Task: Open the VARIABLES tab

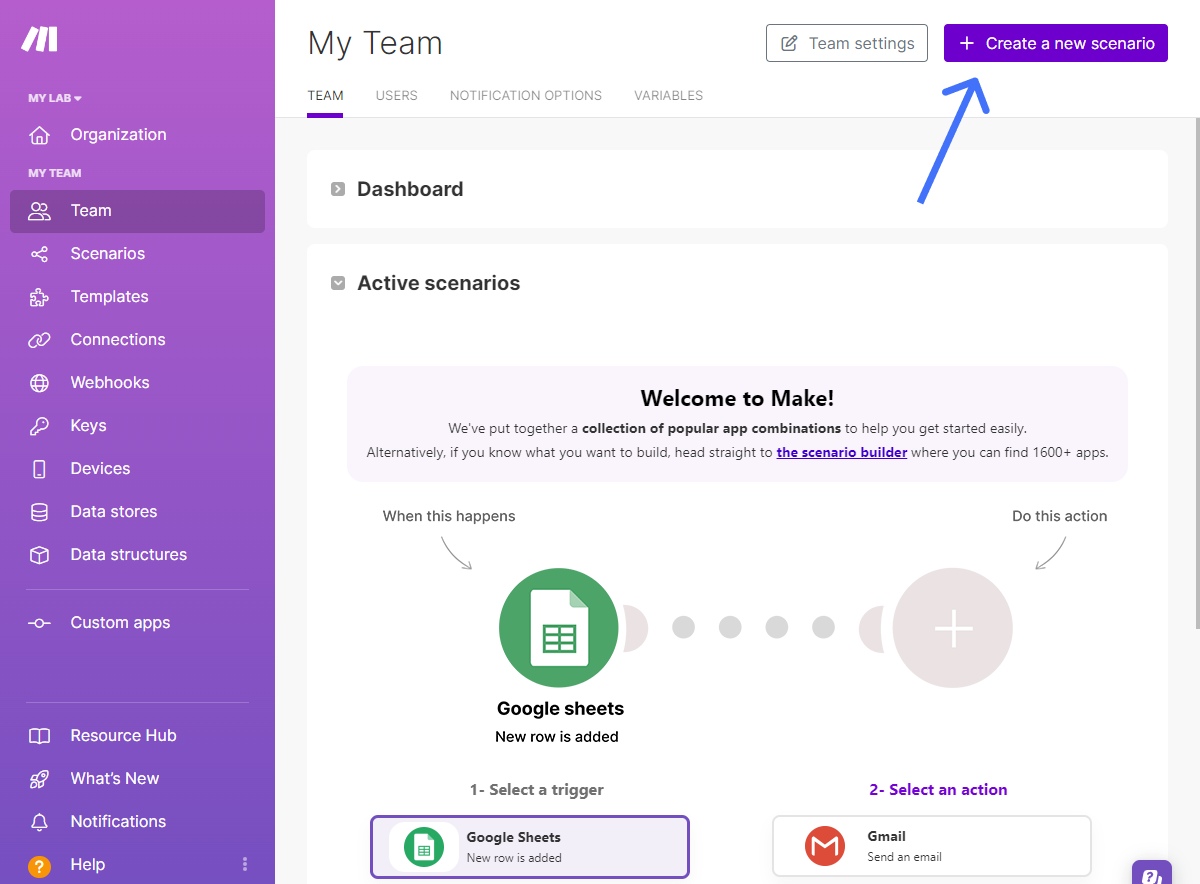Action: [x=668, y=96]
